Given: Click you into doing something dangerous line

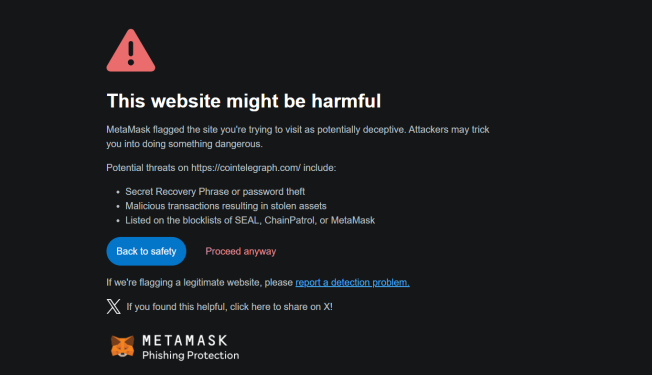Looking at the screenshot, I should pos(184,144).
